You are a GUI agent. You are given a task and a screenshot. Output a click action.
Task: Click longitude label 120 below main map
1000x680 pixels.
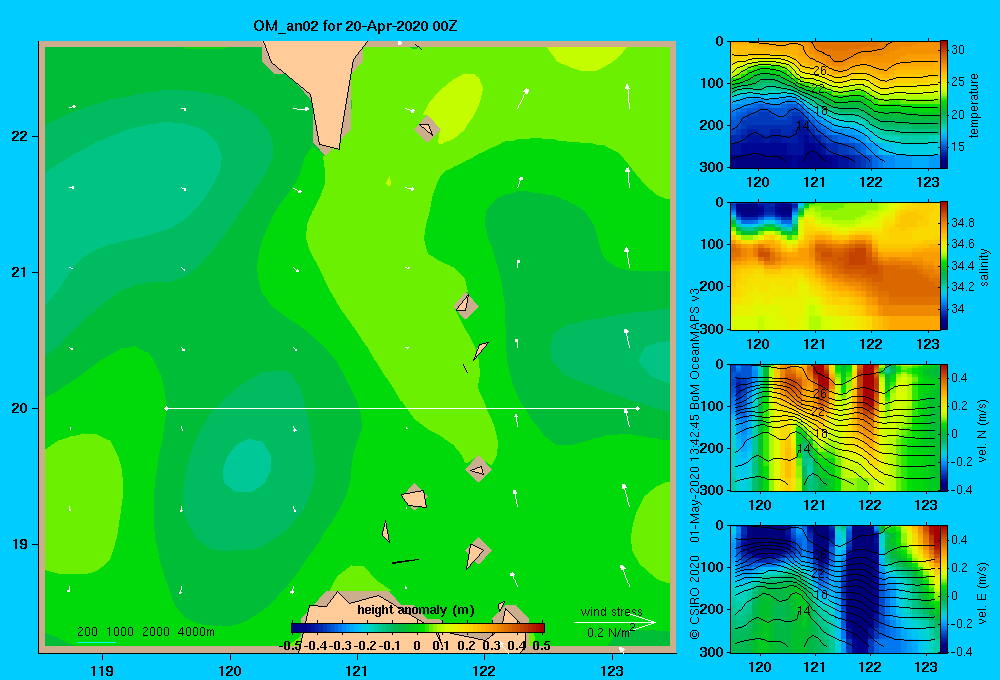pos(230,670)
